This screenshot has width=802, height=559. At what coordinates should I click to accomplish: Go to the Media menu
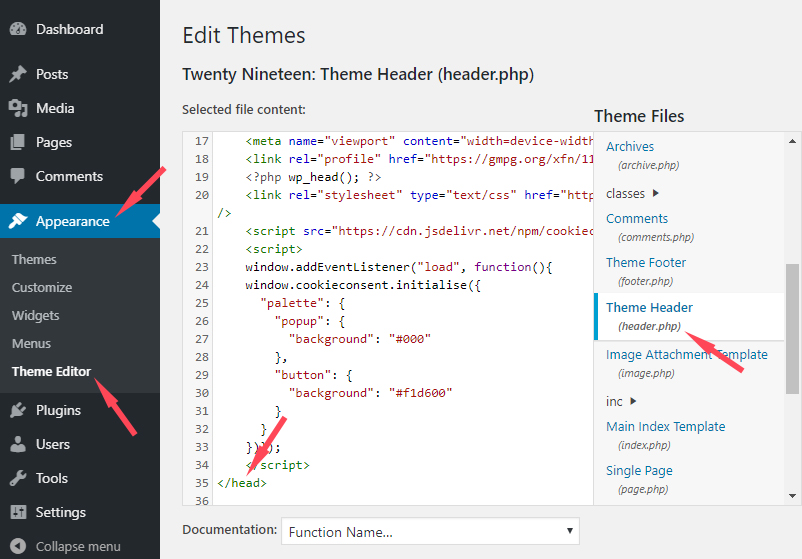[x=55, y=108]
